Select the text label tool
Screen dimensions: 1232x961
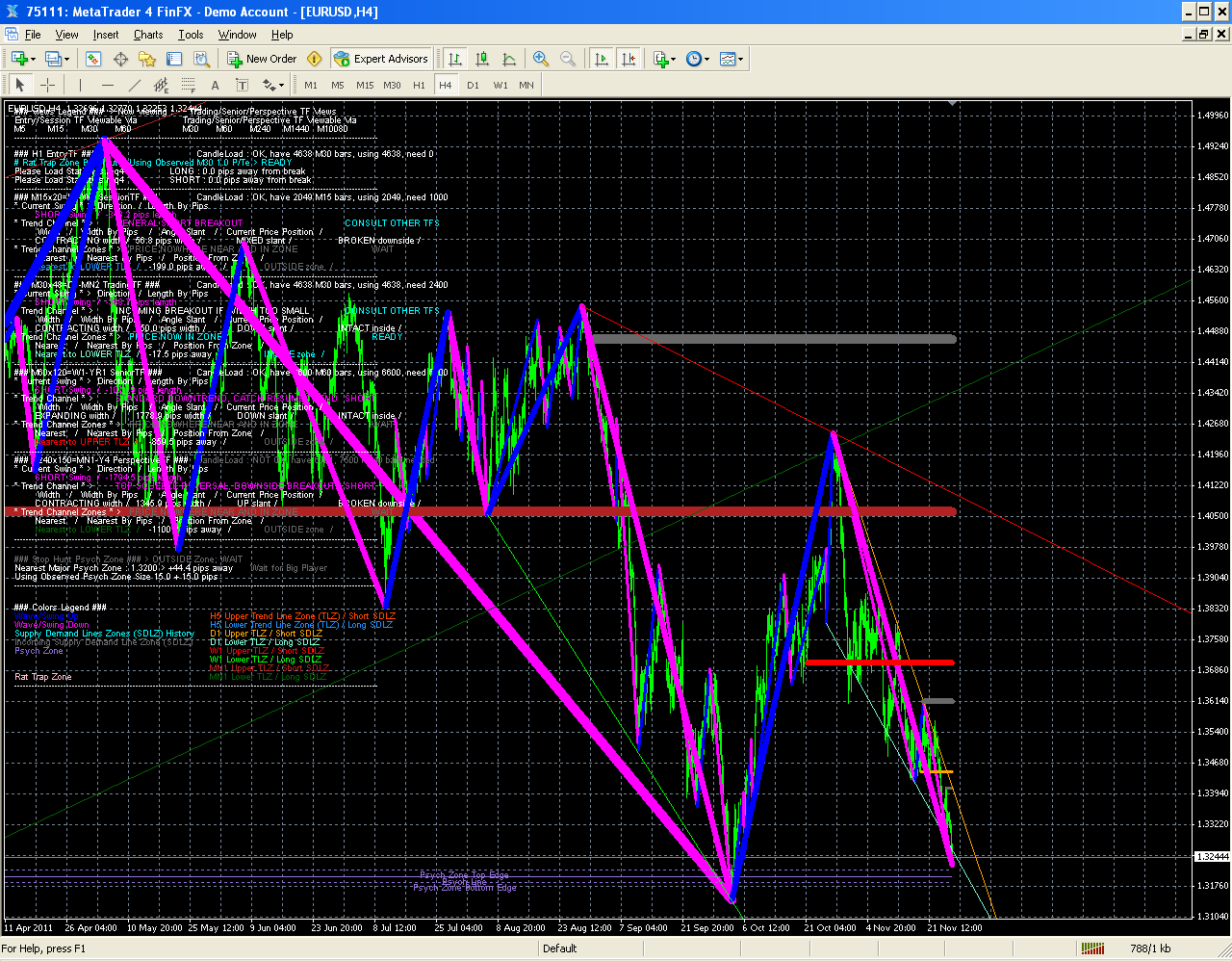(216, 85)
